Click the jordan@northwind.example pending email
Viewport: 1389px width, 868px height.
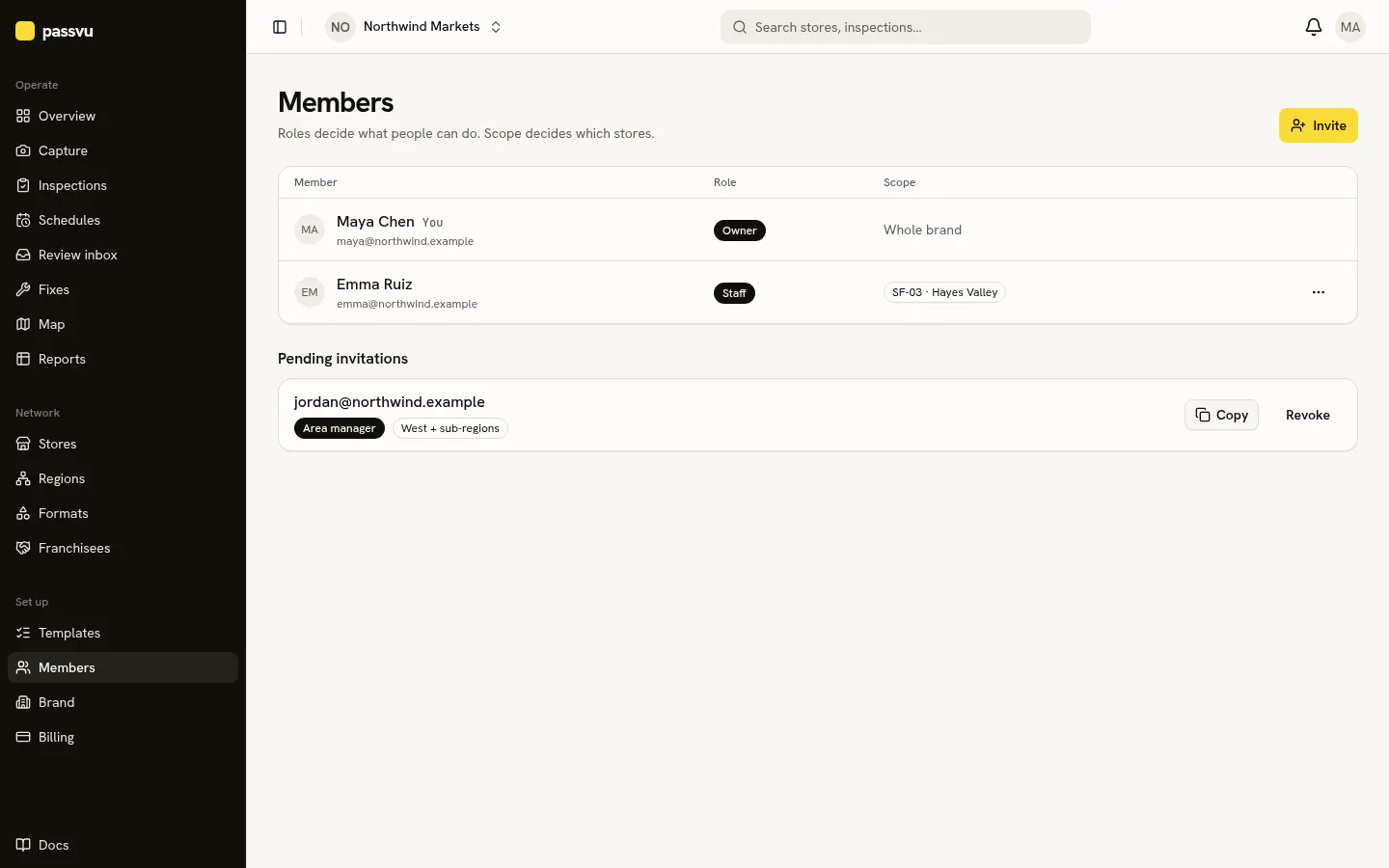(x=390, y=402)
